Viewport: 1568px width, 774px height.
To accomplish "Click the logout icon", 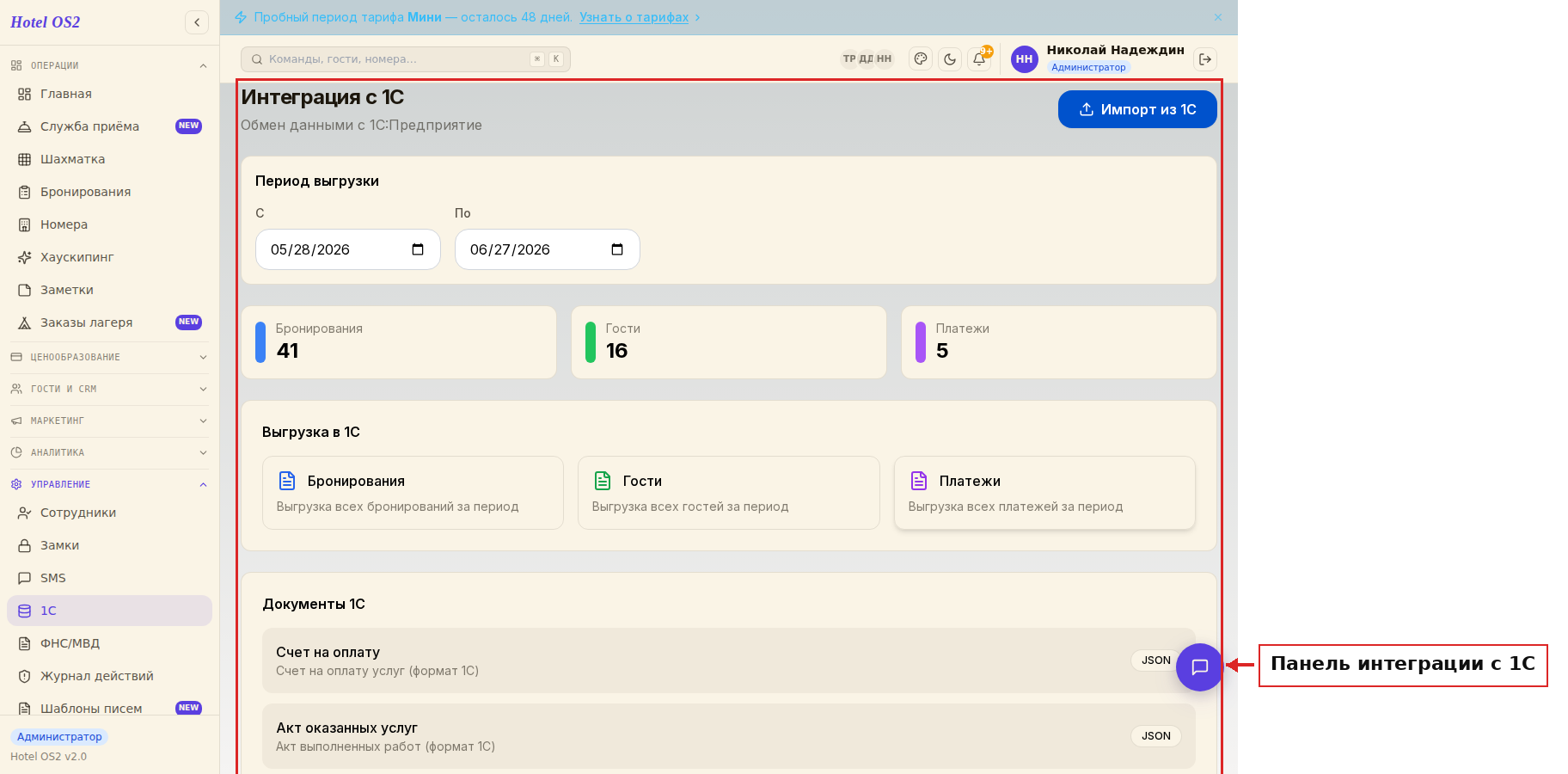I will [x=1205, y=59].
